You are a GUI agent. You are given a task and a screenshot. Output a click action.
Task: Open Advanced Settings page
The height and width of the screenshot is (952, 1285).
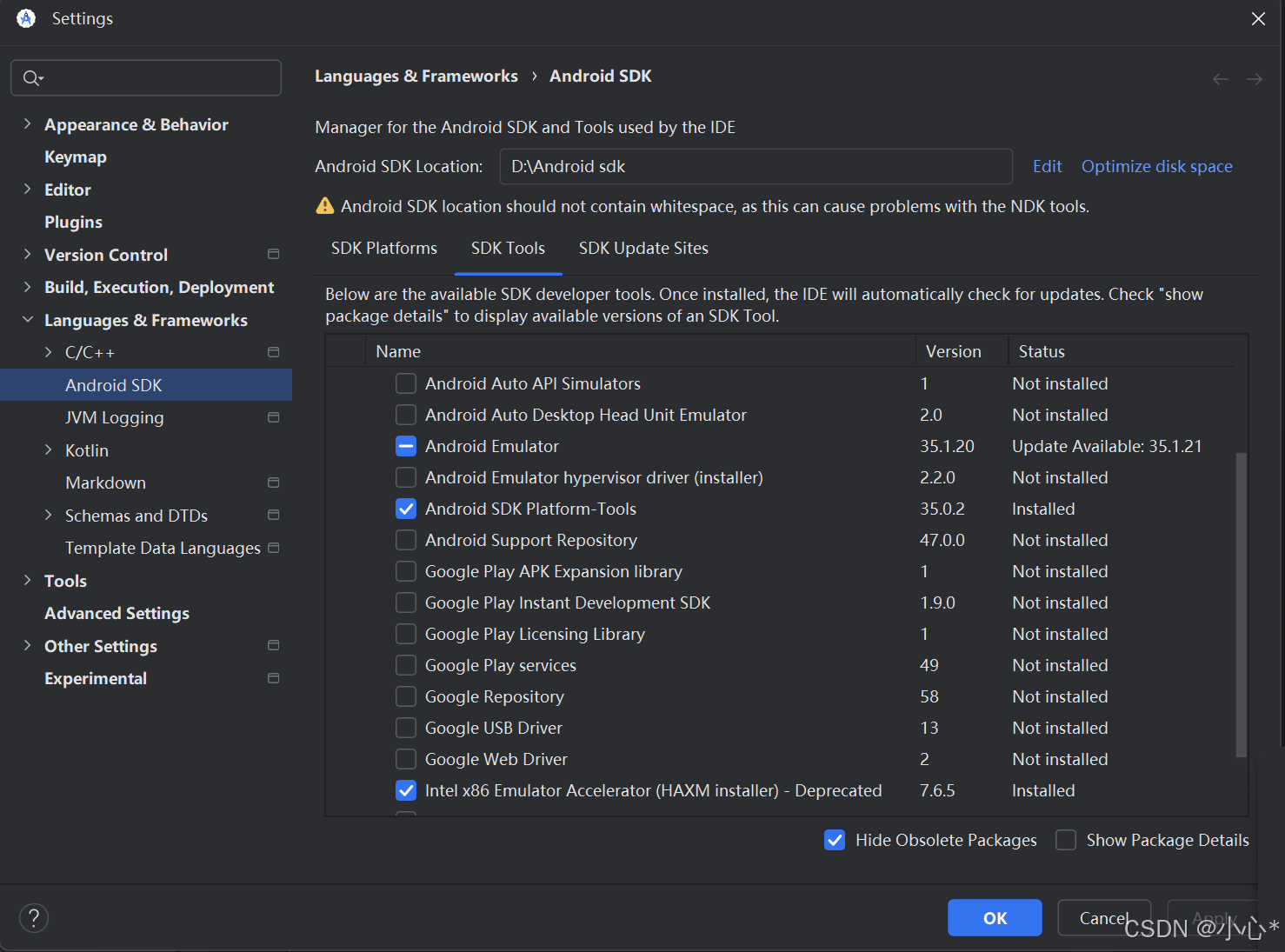click(117, 613)
